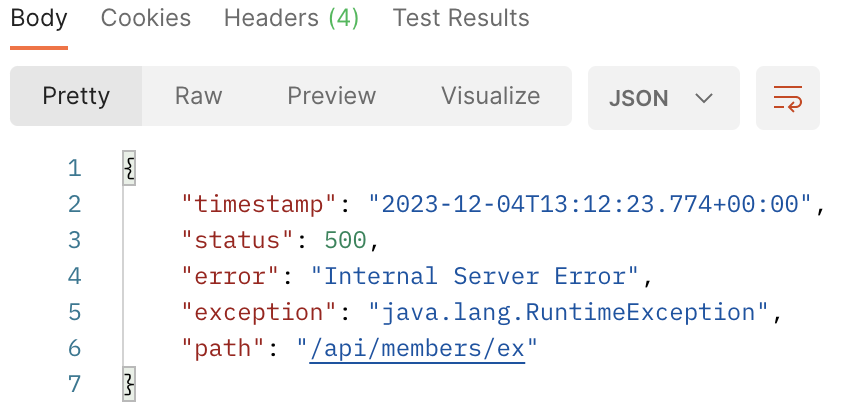This screenshot has height=410, width=856.
Task: Click the "java.lang.RuntimeException" value
Action: [569, 312]
